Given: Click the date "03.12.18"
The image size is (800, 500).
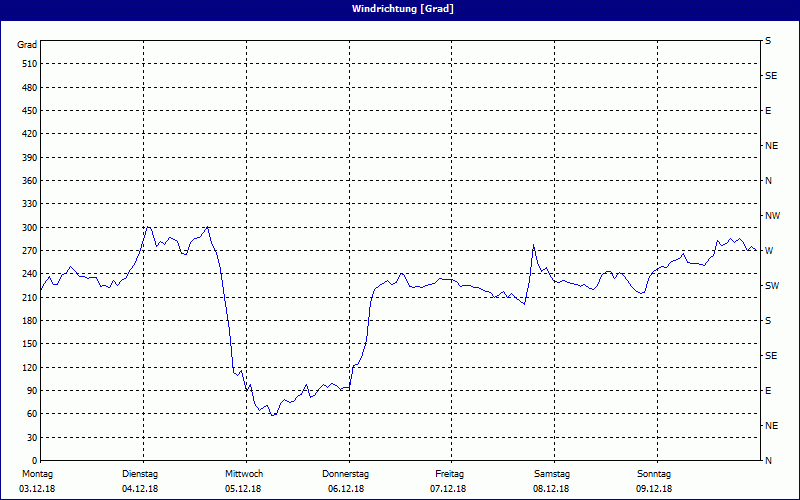Looking at the screenshot, I should (37, 489).
